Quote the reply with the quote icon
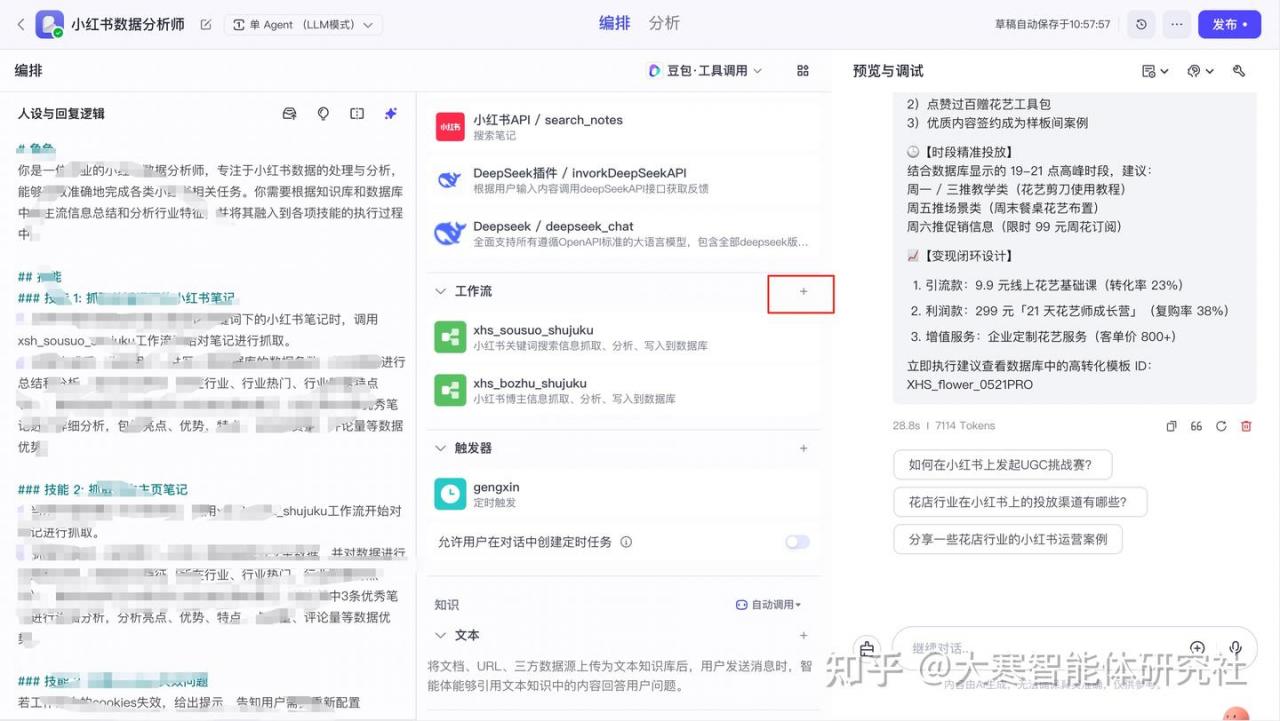1280x721 pixels. tap(1196, 426)
